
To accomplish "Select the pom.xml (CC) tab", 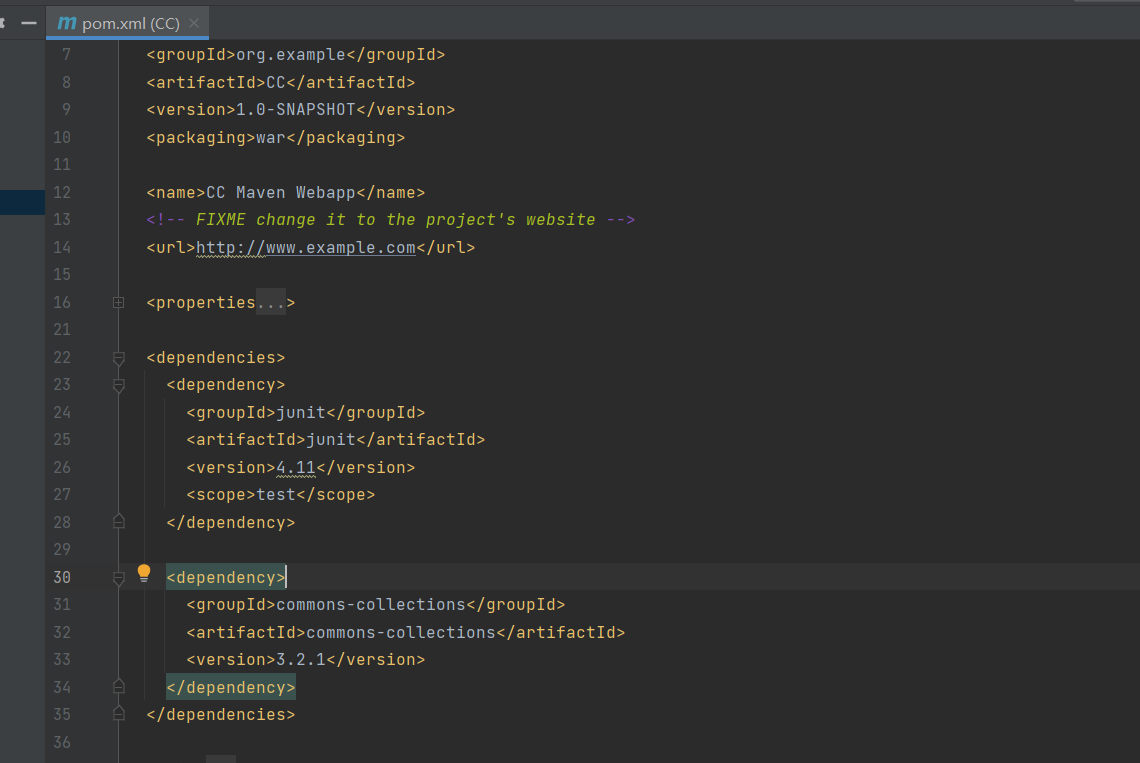I will click(x=130, y=23).
